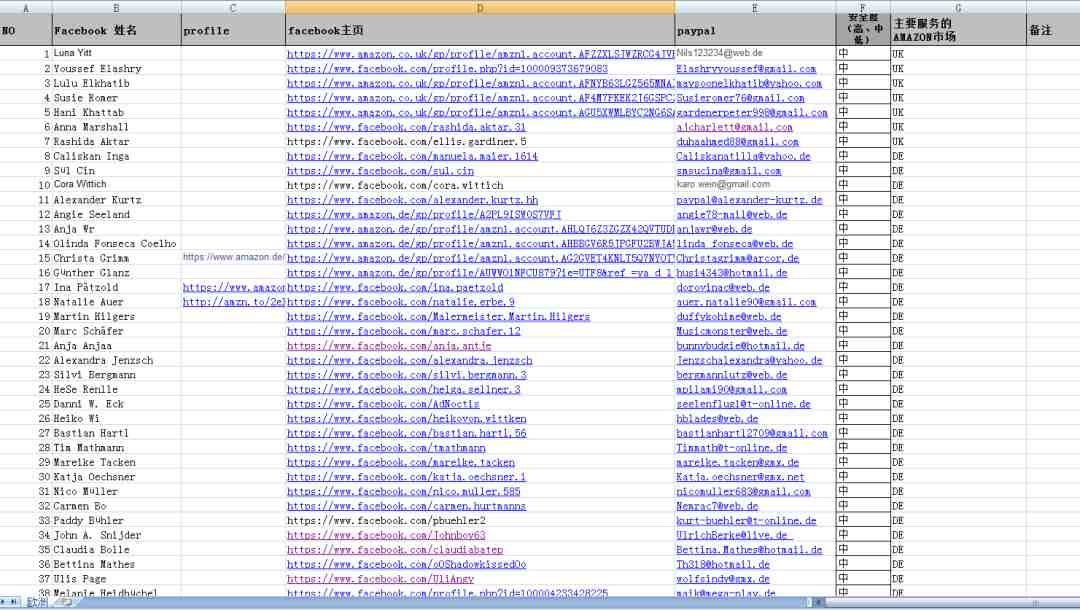The height and width of the screenshot is (610, 1080).
Task: Select the 'Claudia Bolle' name cell
Action: 116,550
